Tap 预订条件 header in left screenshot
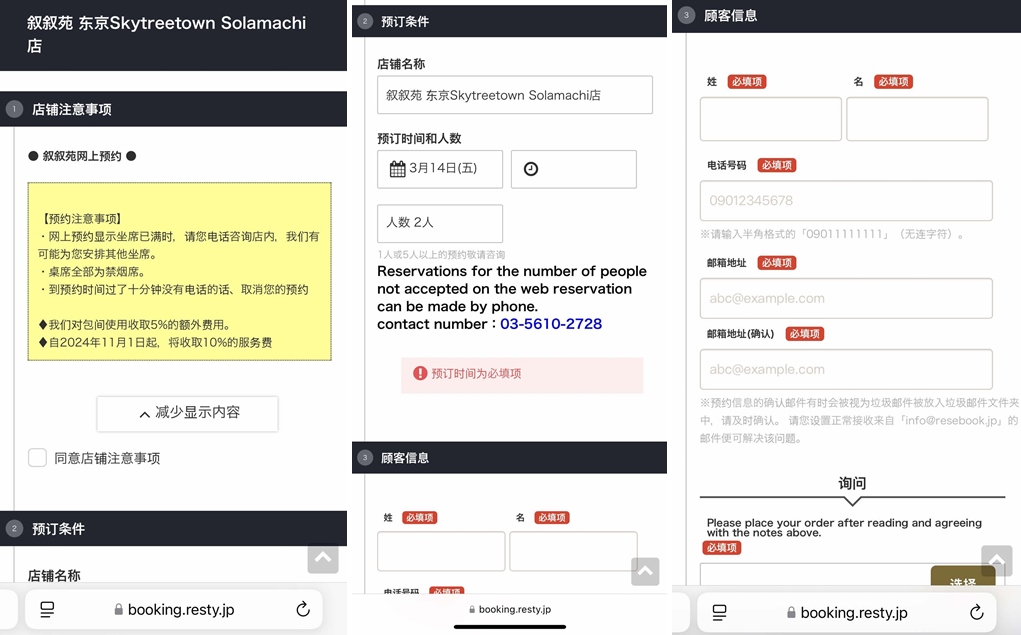The width and height of the screenshot is (1021, 635). click(x=173, y=528)
